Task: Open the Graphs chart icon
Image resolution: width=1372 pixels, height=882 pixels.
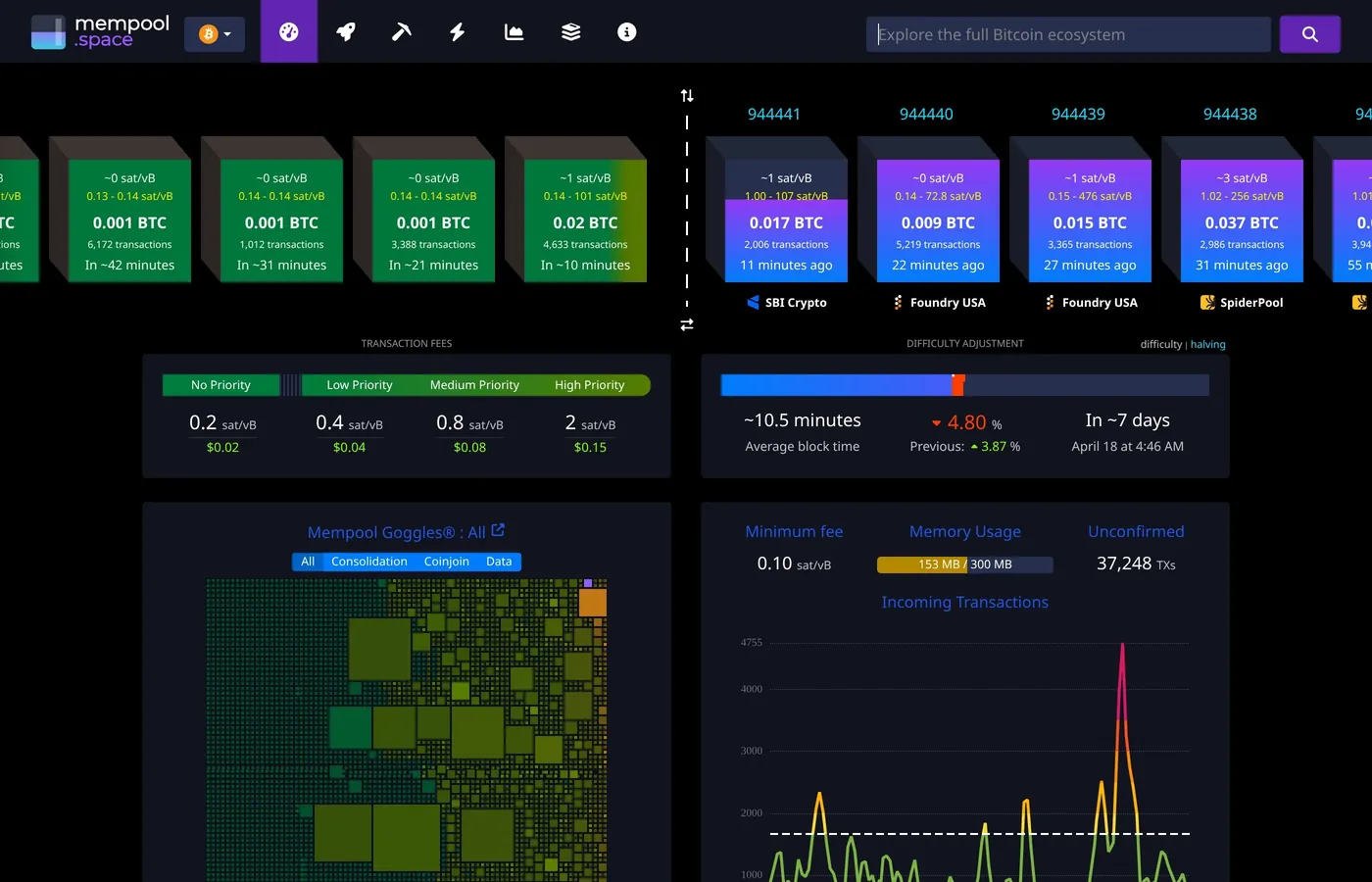Action: (514, 31)
